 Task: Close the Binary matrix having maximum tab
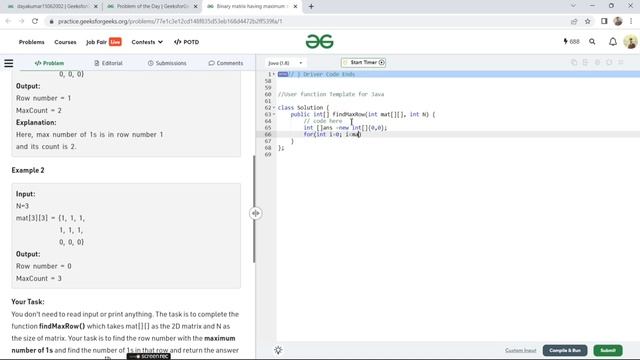295,7
